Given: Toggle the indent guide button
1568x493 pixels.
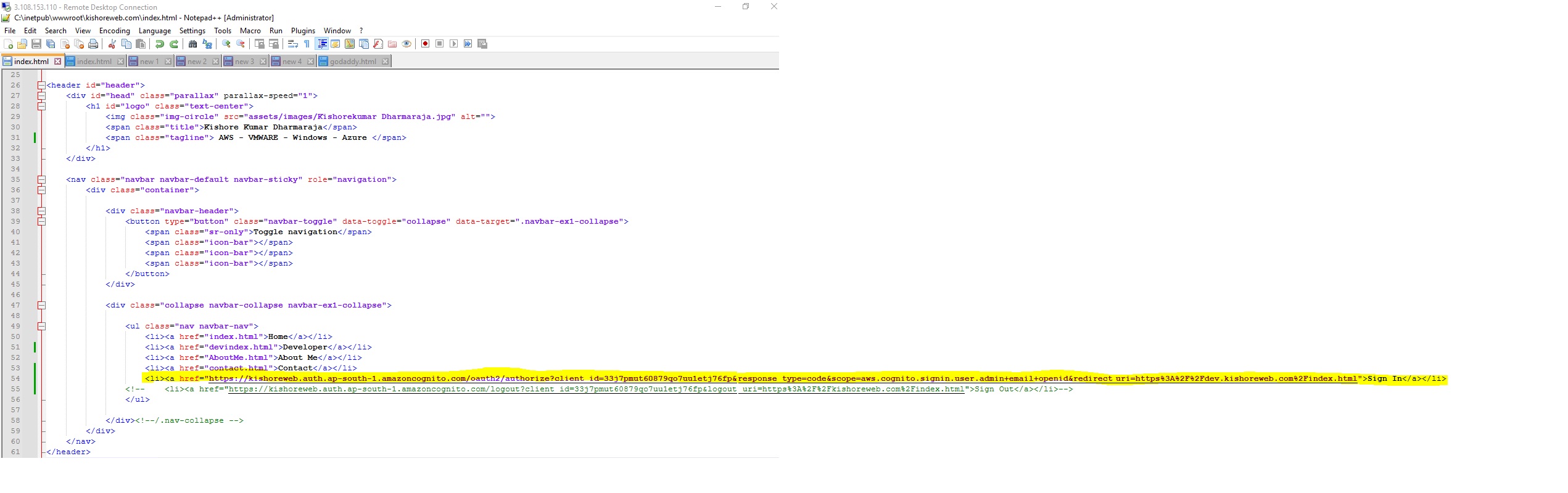Looking at the screenshot, I should [321, 44].
